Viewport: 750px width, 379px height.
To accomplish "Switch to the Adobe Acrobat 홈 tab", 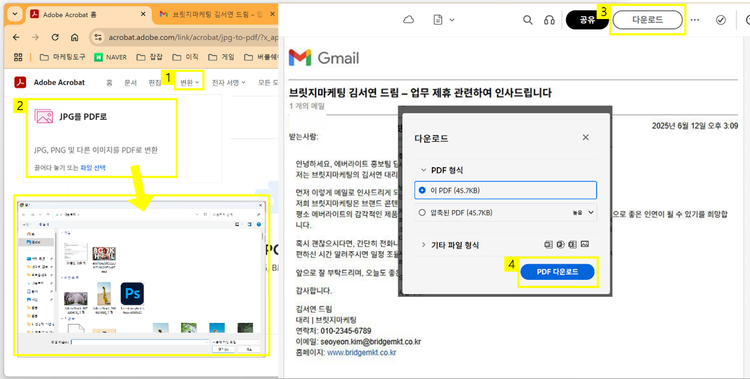I will pos(88,15).
